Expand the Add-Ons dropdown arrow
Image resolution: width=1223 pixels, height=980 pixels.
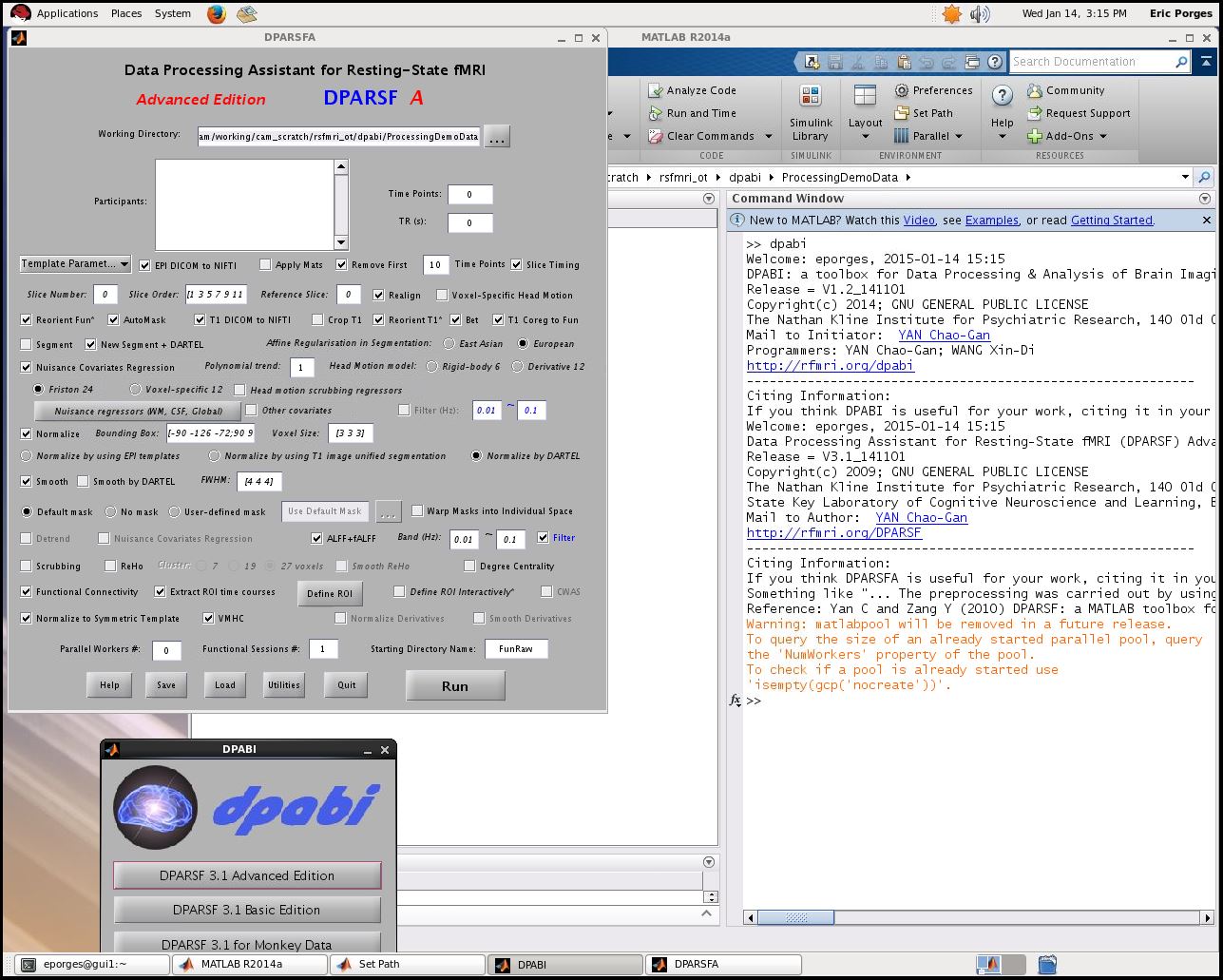tap(1103, 136)
